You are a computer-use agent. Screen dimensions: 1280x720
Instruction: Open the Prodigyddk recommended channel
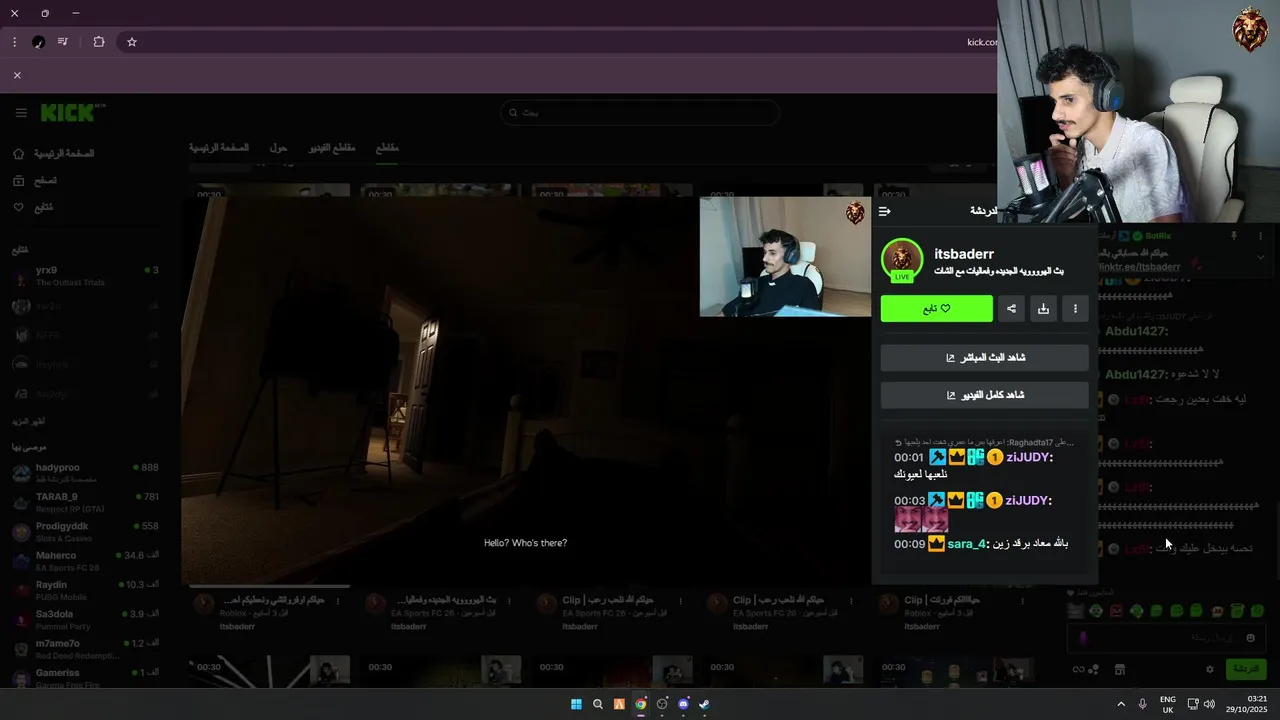85,531
